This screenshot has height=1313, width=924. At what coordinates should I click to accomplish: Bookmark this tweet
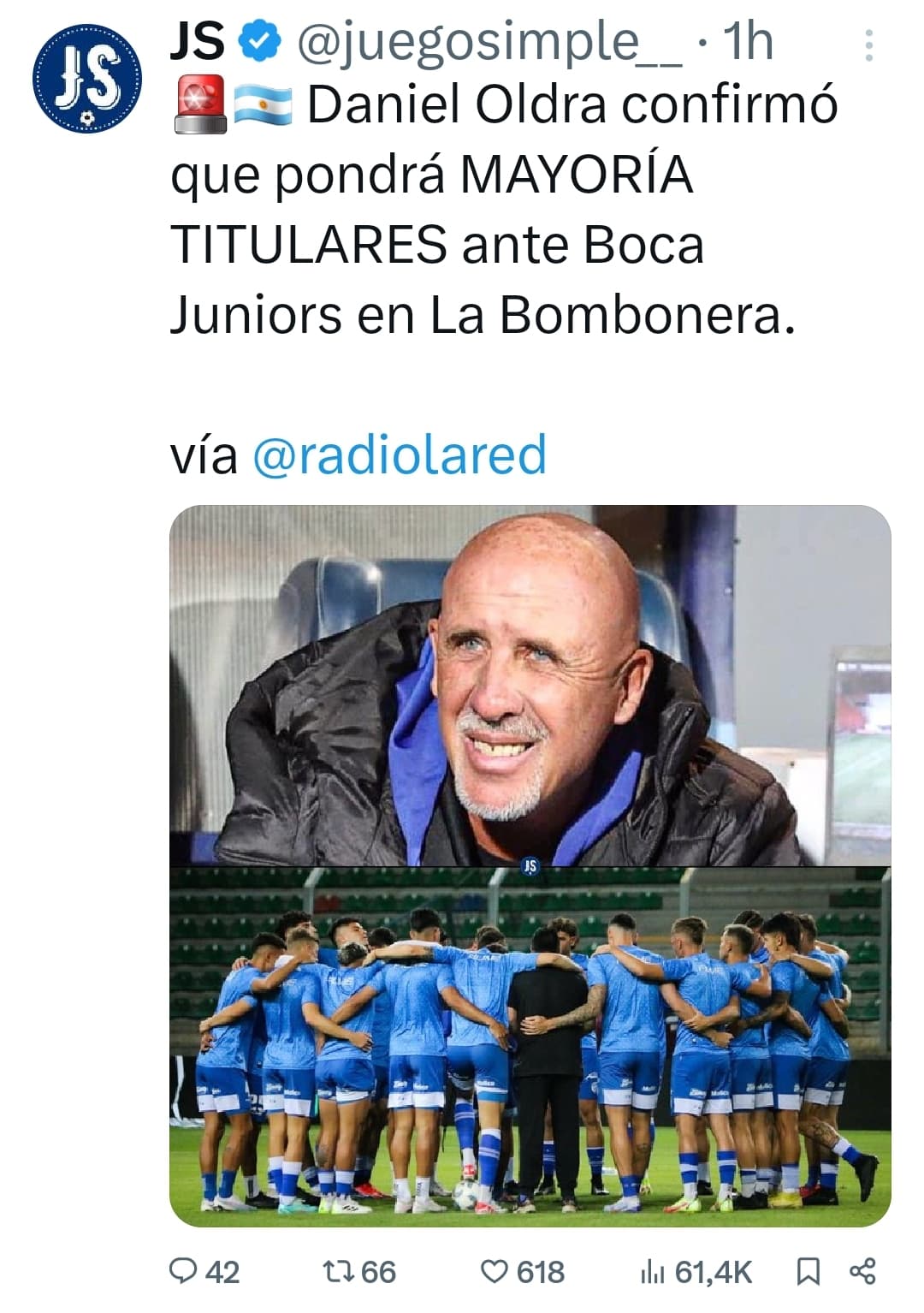click(808, 1272)
